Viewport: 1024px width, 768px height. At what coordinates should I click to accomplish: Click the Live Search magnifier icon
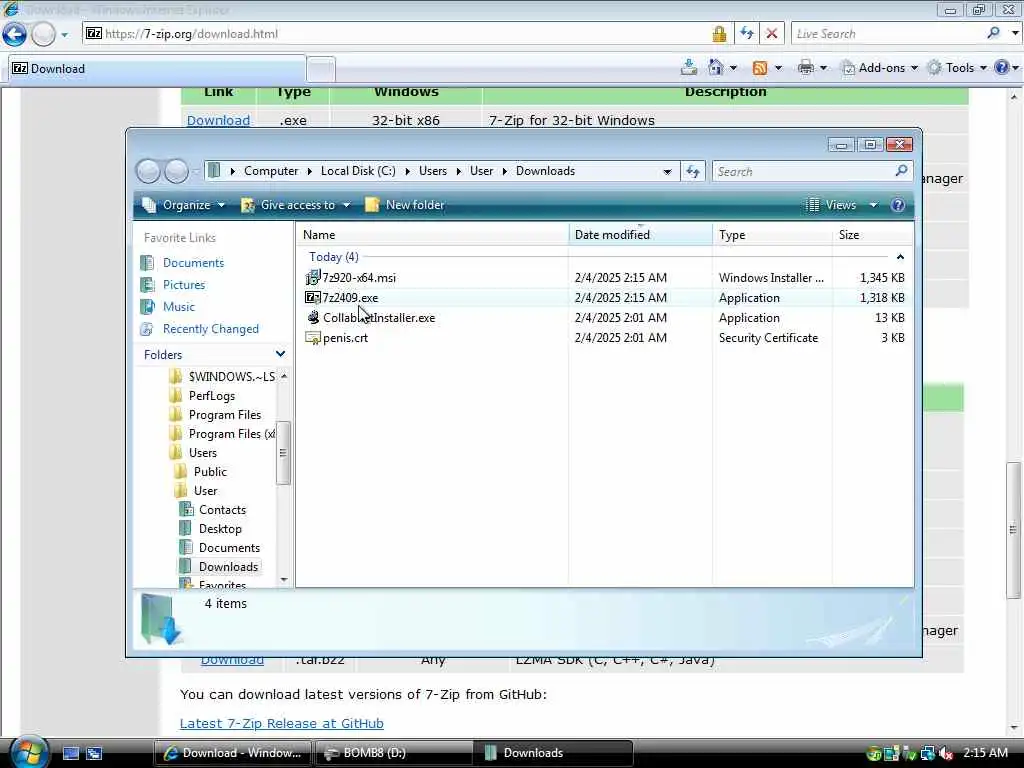tap(993, 33)
